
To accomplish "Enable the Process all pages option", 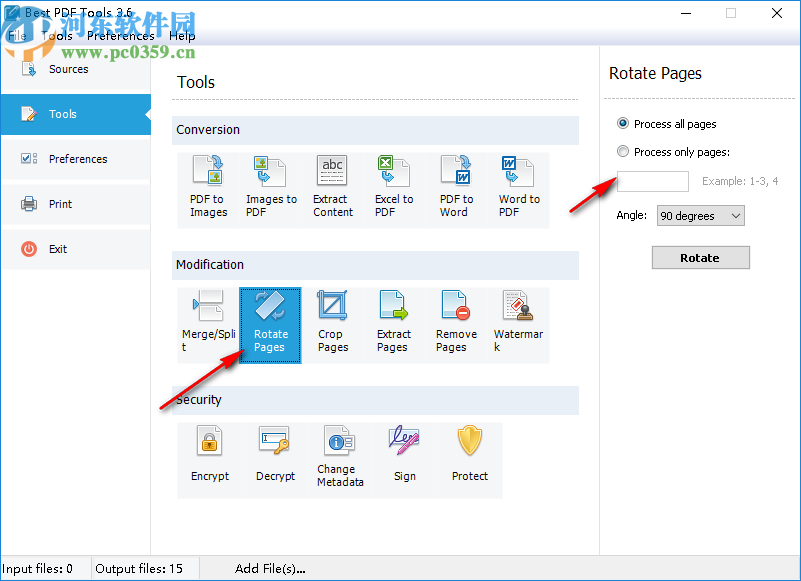I will point(624,124).
